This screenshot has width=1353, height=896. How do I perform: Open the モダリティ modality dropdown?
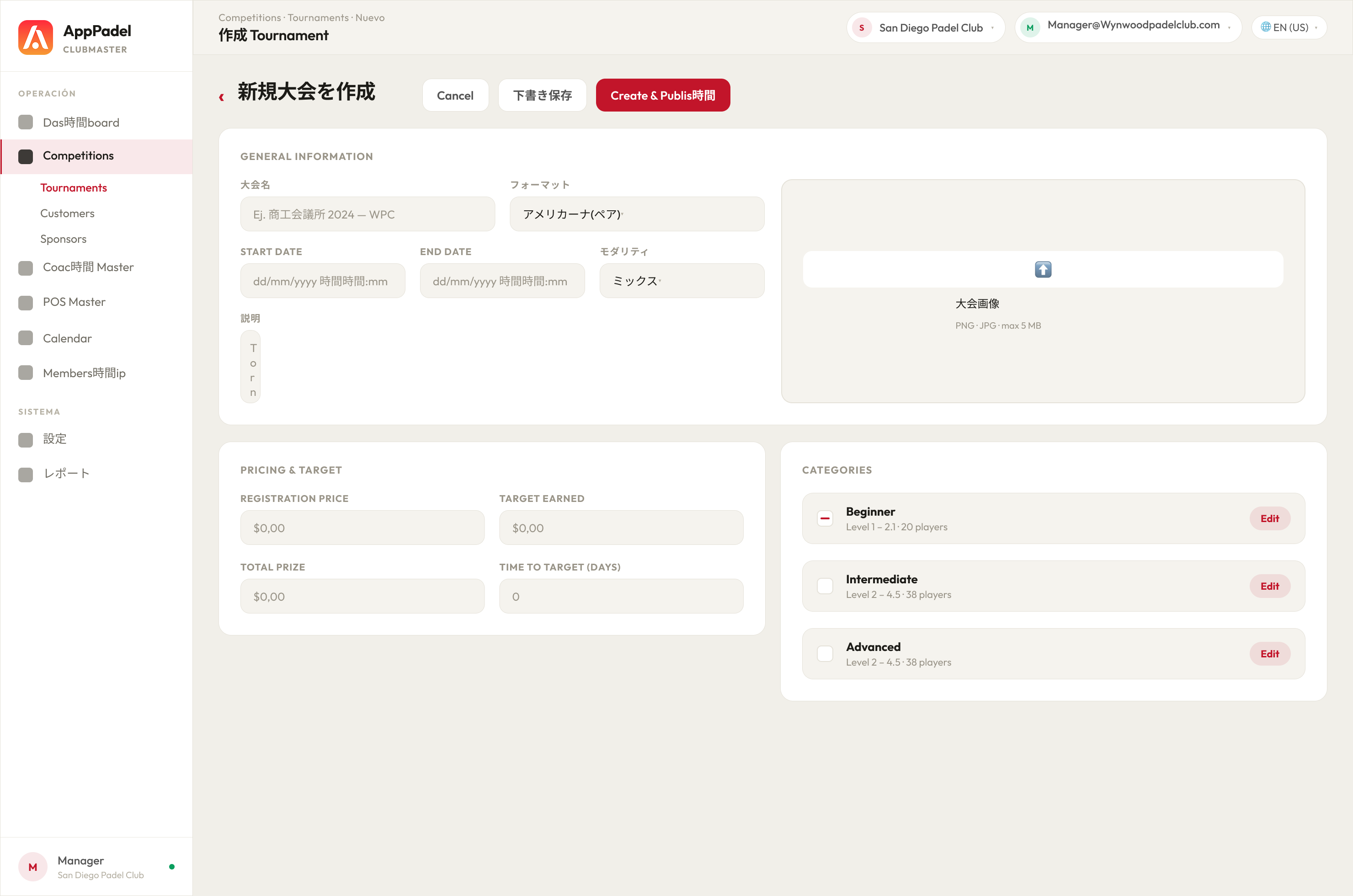(682, 281)
